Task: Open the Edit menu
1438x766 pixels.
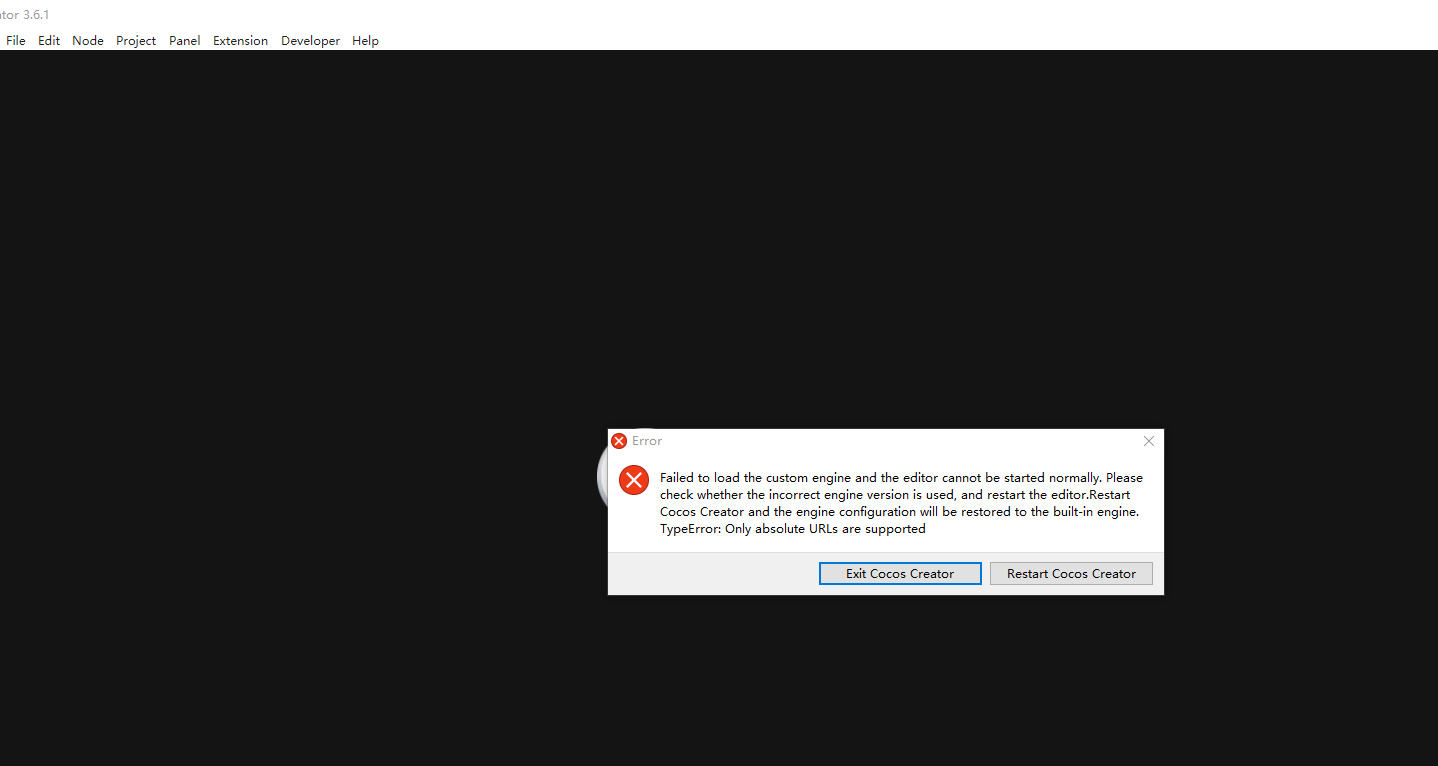Action: (49, 41)
